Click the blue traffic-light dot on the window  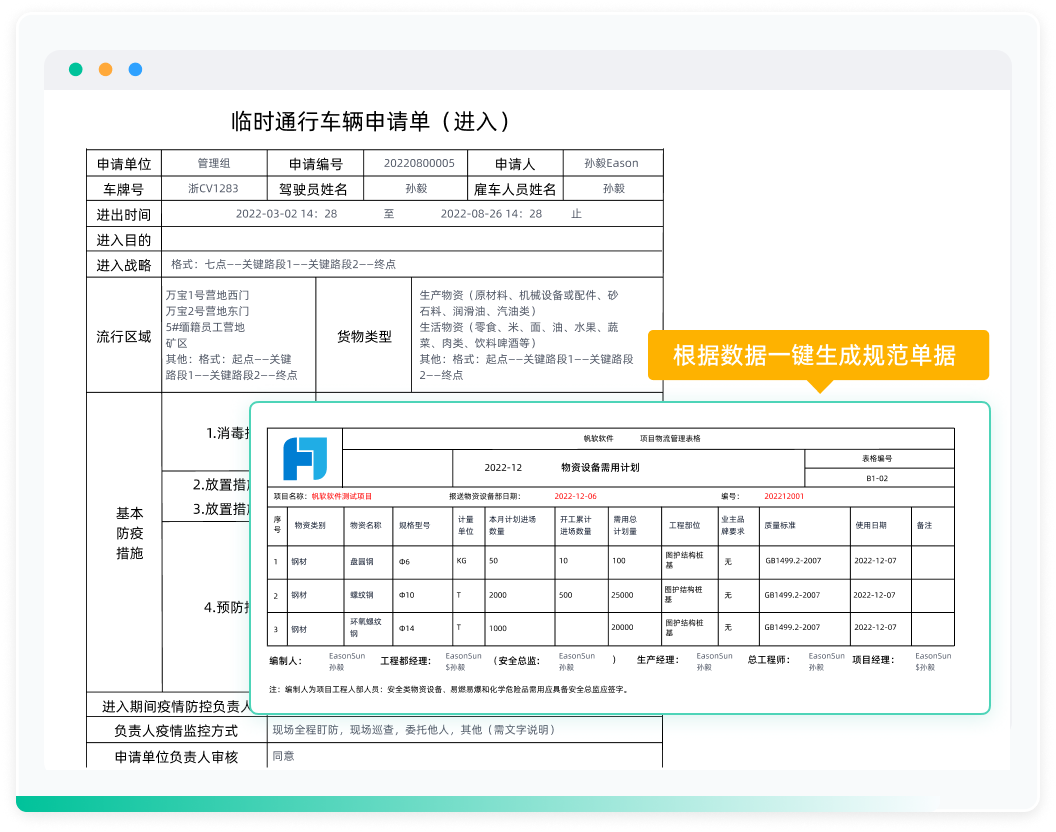click(134, 70)
